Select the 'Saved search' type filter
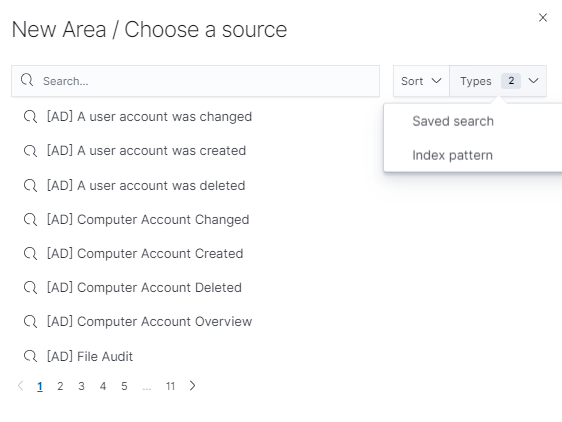The height and width of the screenshot is (422, 562). (x=453, y=121)
